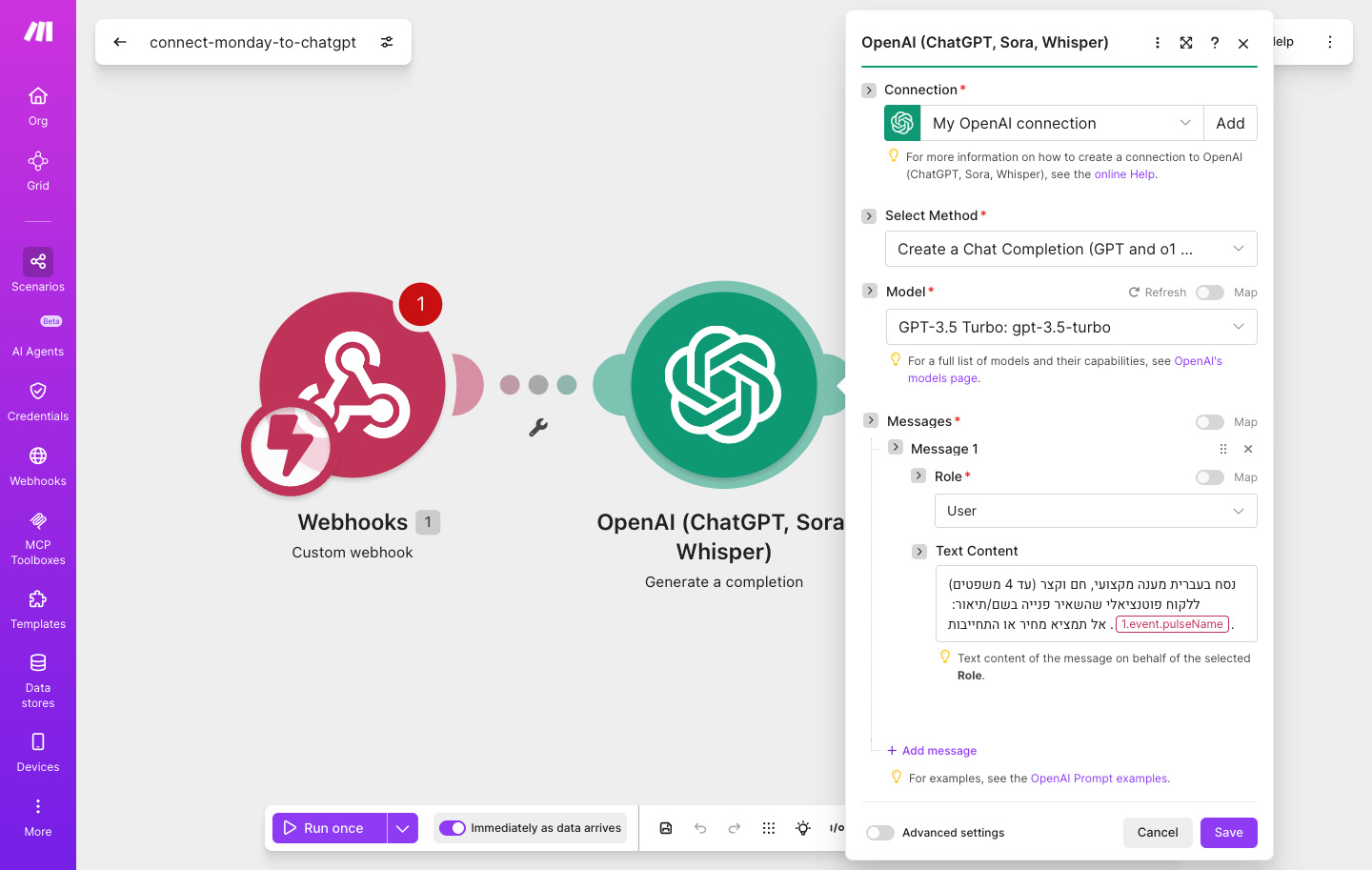
Task: Browse the Templates section
Action: [x=38, y=610]
